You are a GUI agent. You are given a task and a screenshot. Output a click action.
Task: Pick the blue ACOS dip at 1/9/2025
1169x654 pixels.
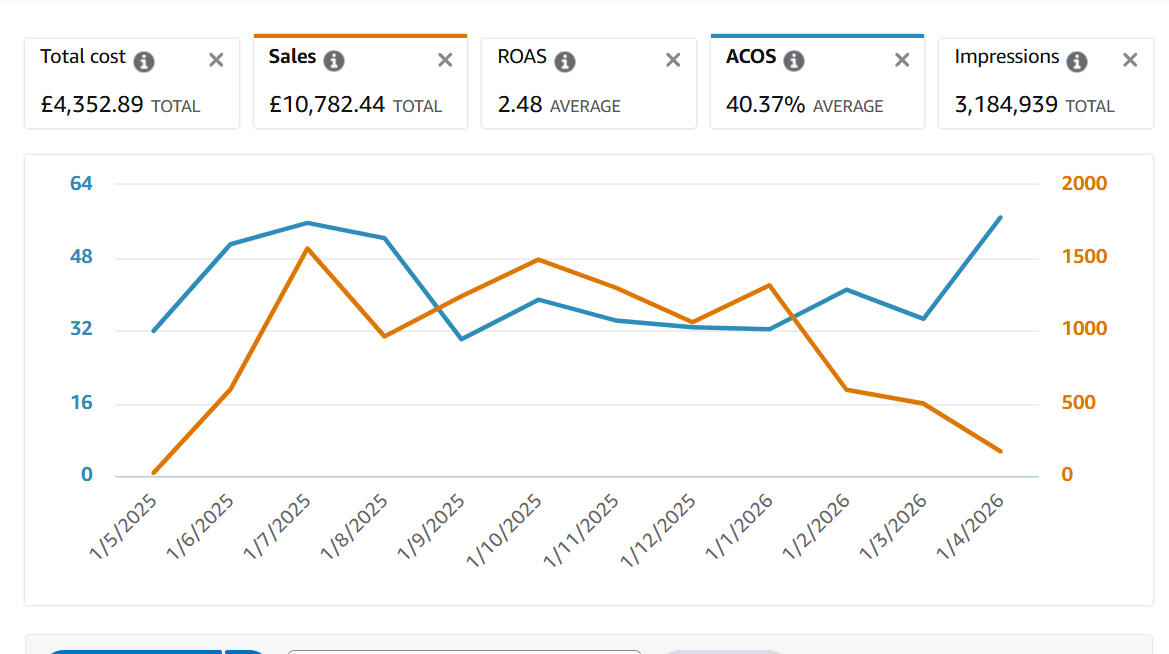[461, 339]
